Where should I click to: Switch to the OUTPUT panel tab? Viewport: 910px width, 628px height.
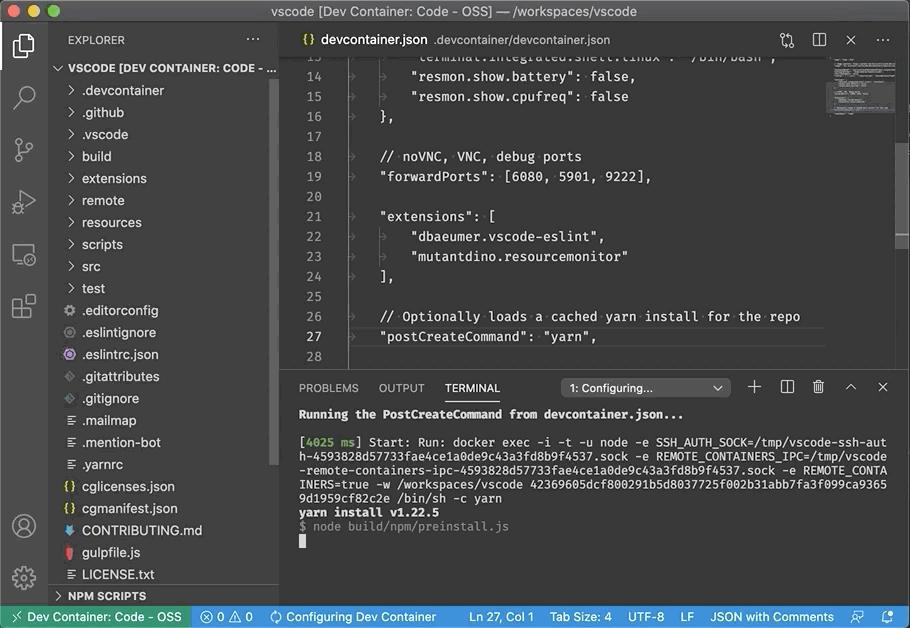pos(401,388)
